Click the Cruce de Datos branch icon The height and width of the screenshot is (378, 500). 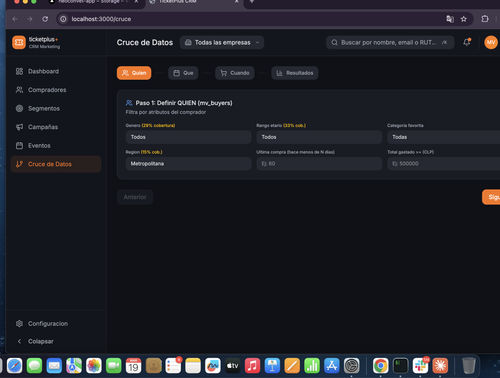pos(19,164)
